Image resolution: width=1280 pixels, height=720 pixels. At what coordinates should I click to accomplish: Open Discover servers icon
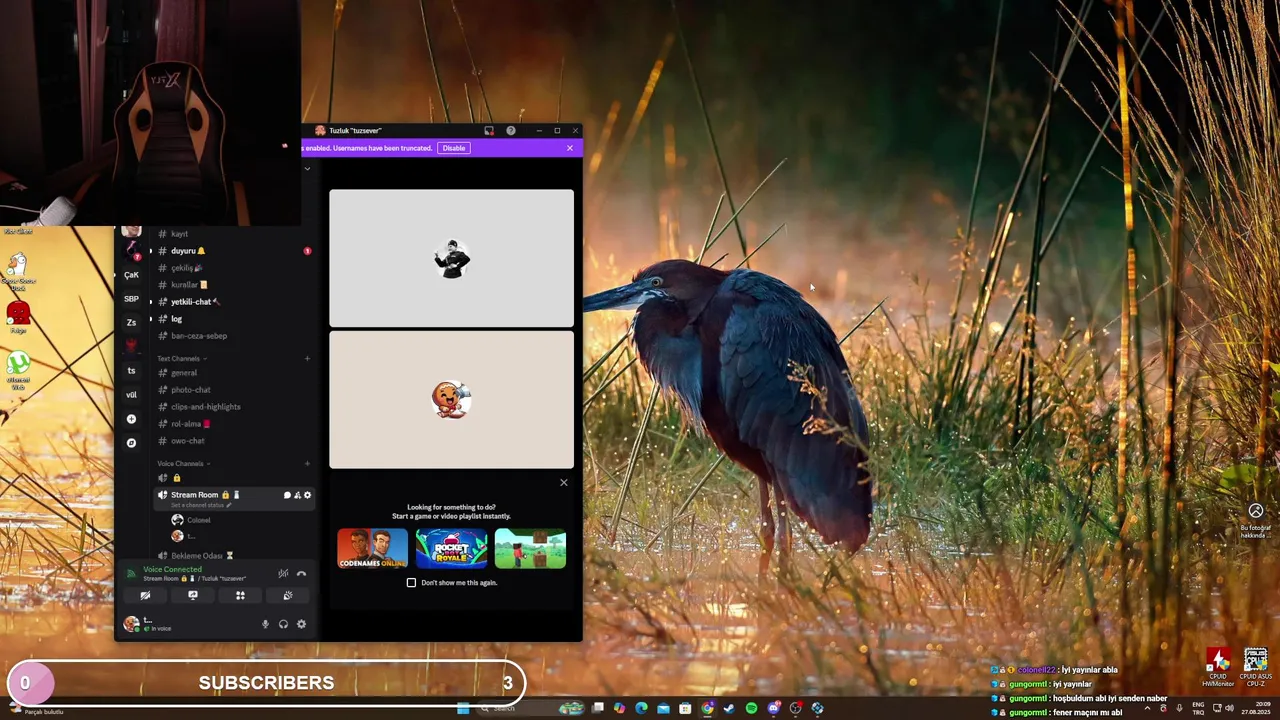point(131,443)
